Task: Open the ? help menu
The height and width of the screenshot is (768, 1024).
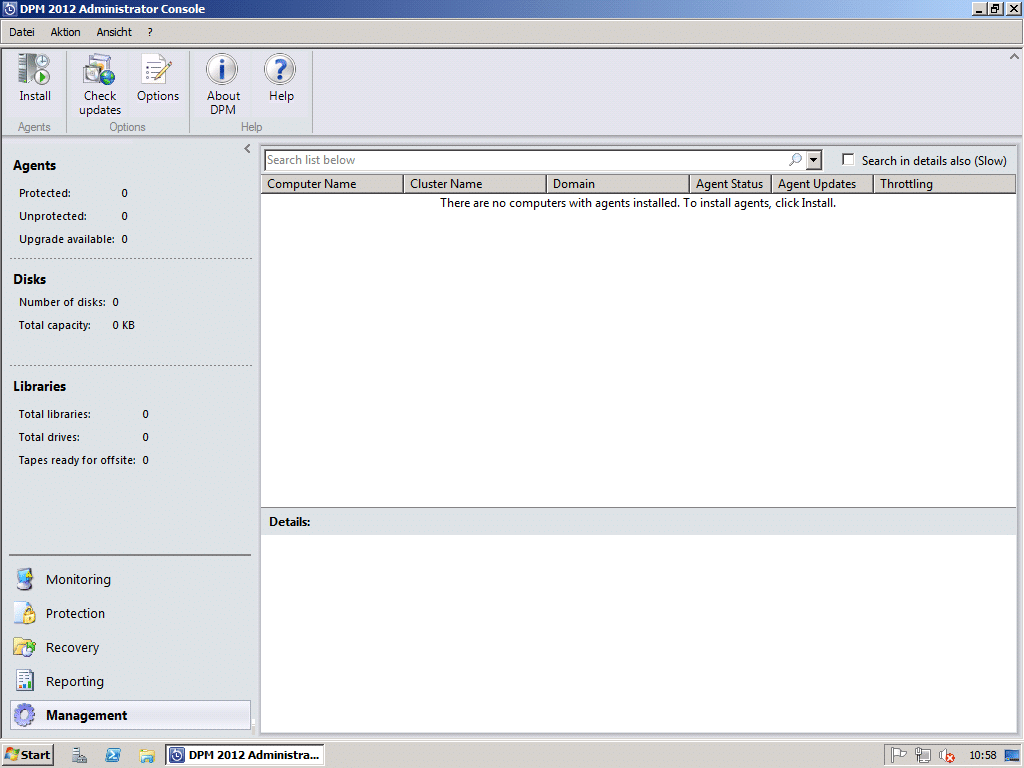Action: click(150, 32)
